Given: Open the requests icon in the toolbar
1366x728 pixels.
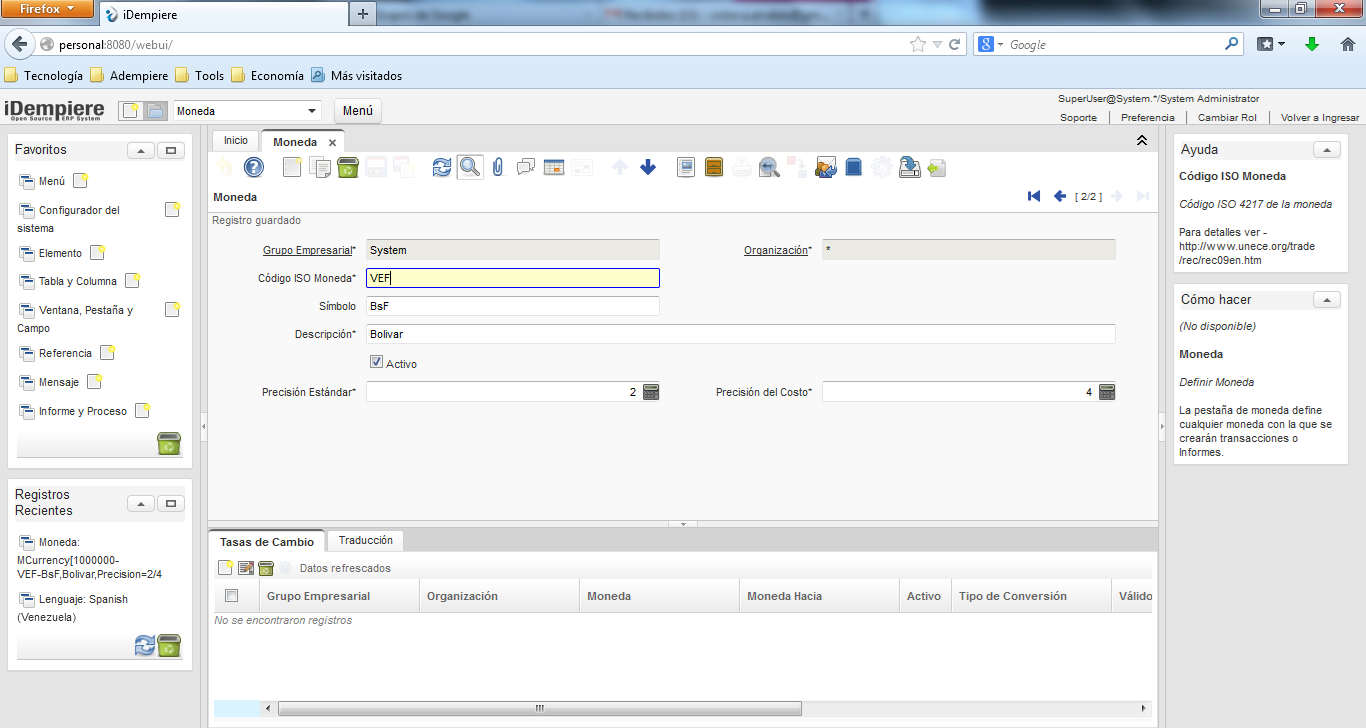Looking at the screenshot, I should (826, 167).
